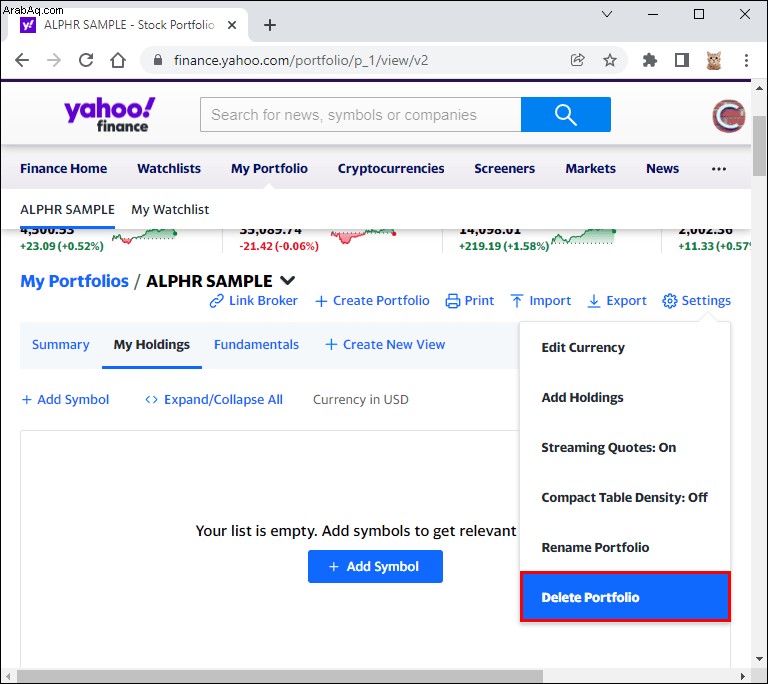Click the small Add Symbol link
Screen dimensions: 768x684
pyautogui.click(x=65, y=400)
